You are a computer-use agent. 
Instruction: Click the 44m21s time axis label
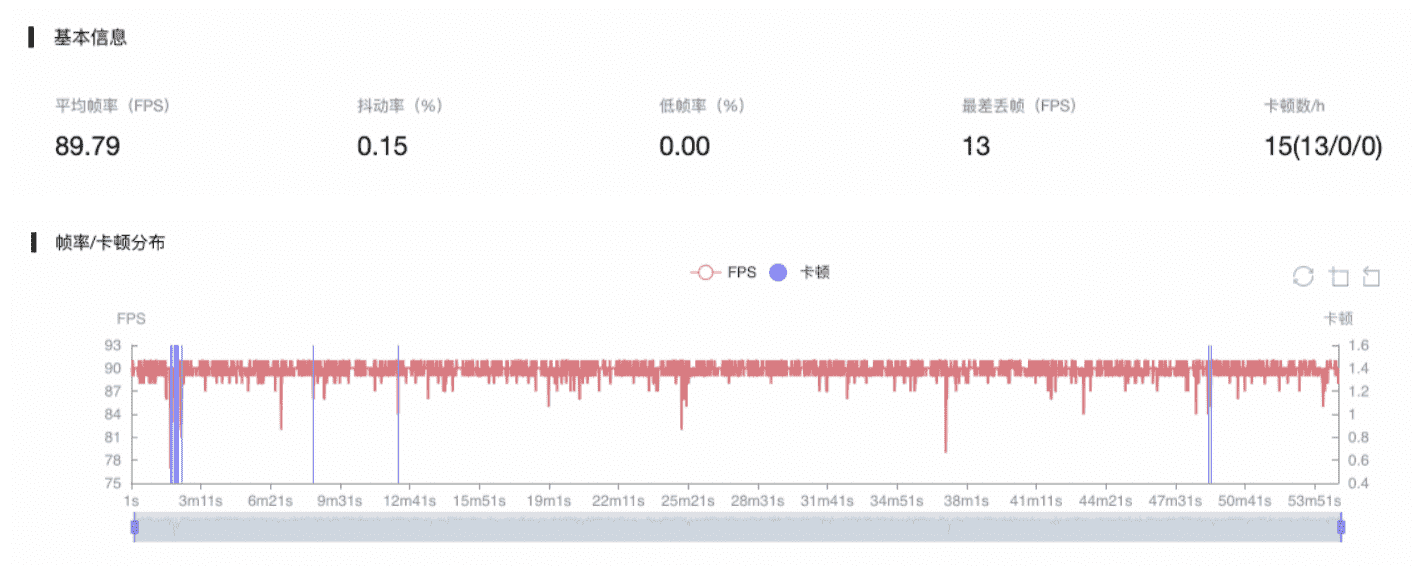click(1106, 500)
